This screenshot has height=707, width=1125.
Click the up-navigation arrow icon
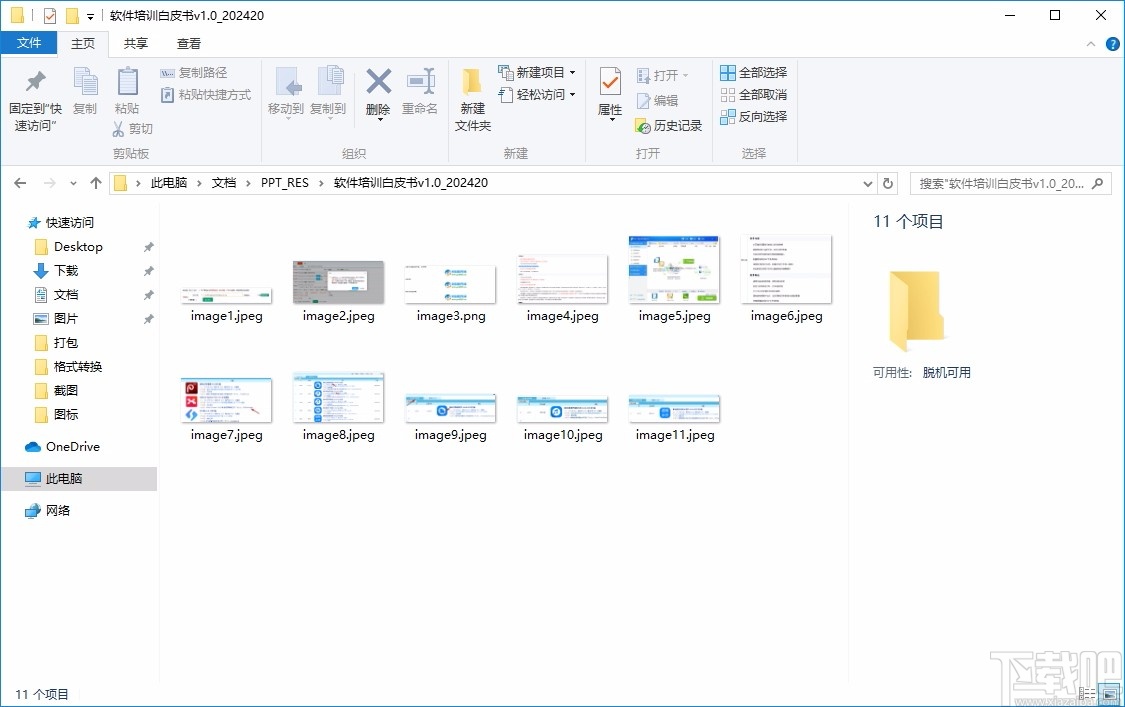pos(95,183)
